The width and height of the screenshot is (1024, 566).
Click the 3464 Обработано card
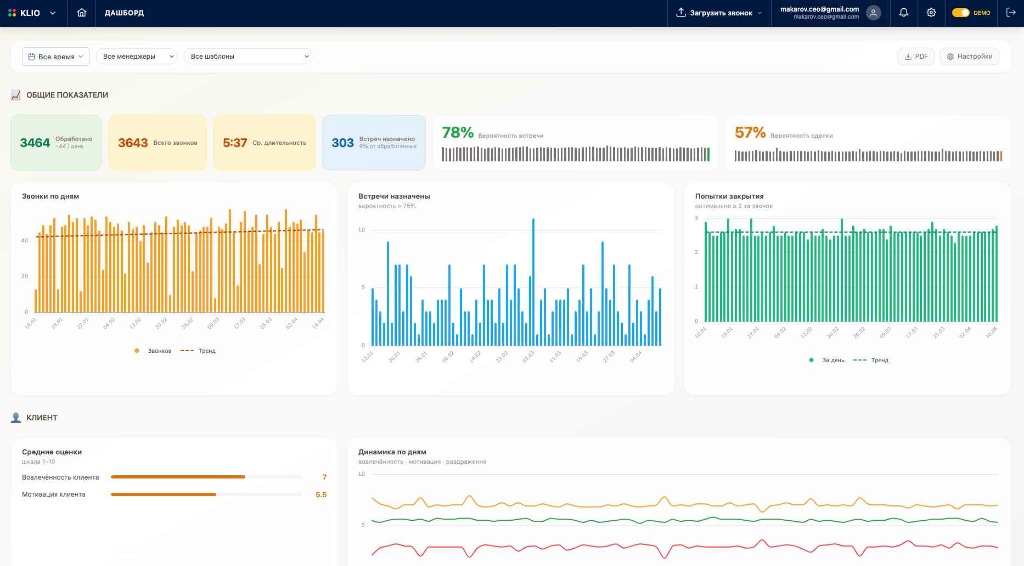56,143
